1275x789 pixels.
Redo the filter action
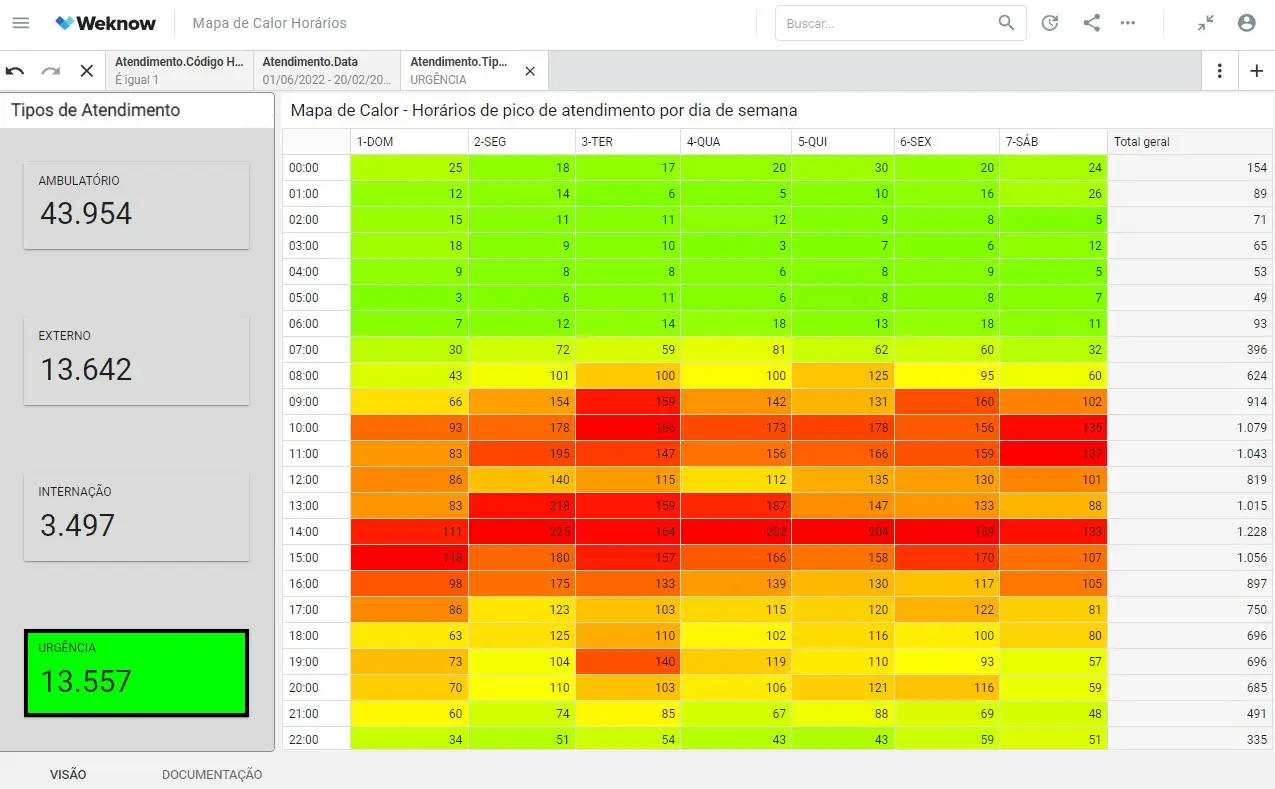click(50, 70)
